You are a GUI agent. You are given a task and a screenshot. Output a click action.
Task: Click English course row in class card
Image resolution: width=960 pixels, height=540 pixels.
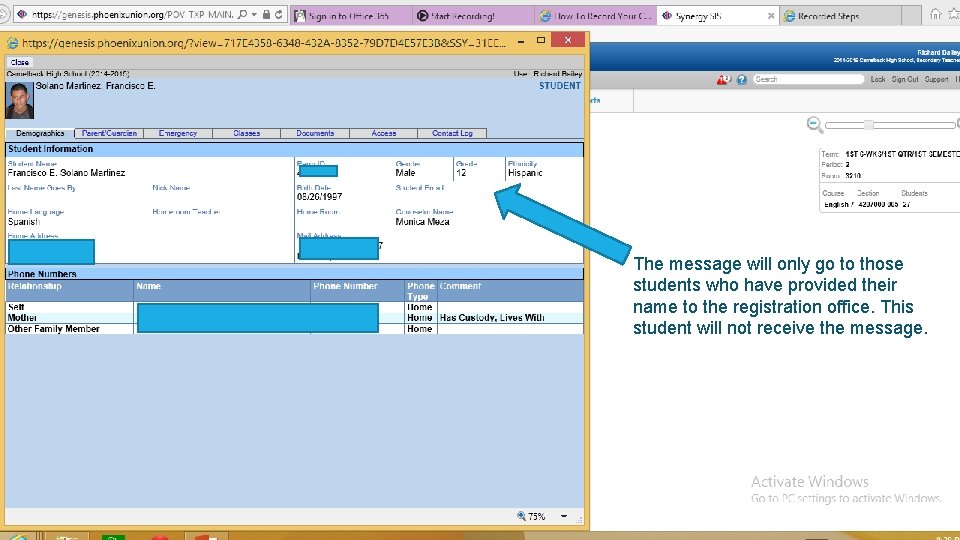(x=868, y=204)
